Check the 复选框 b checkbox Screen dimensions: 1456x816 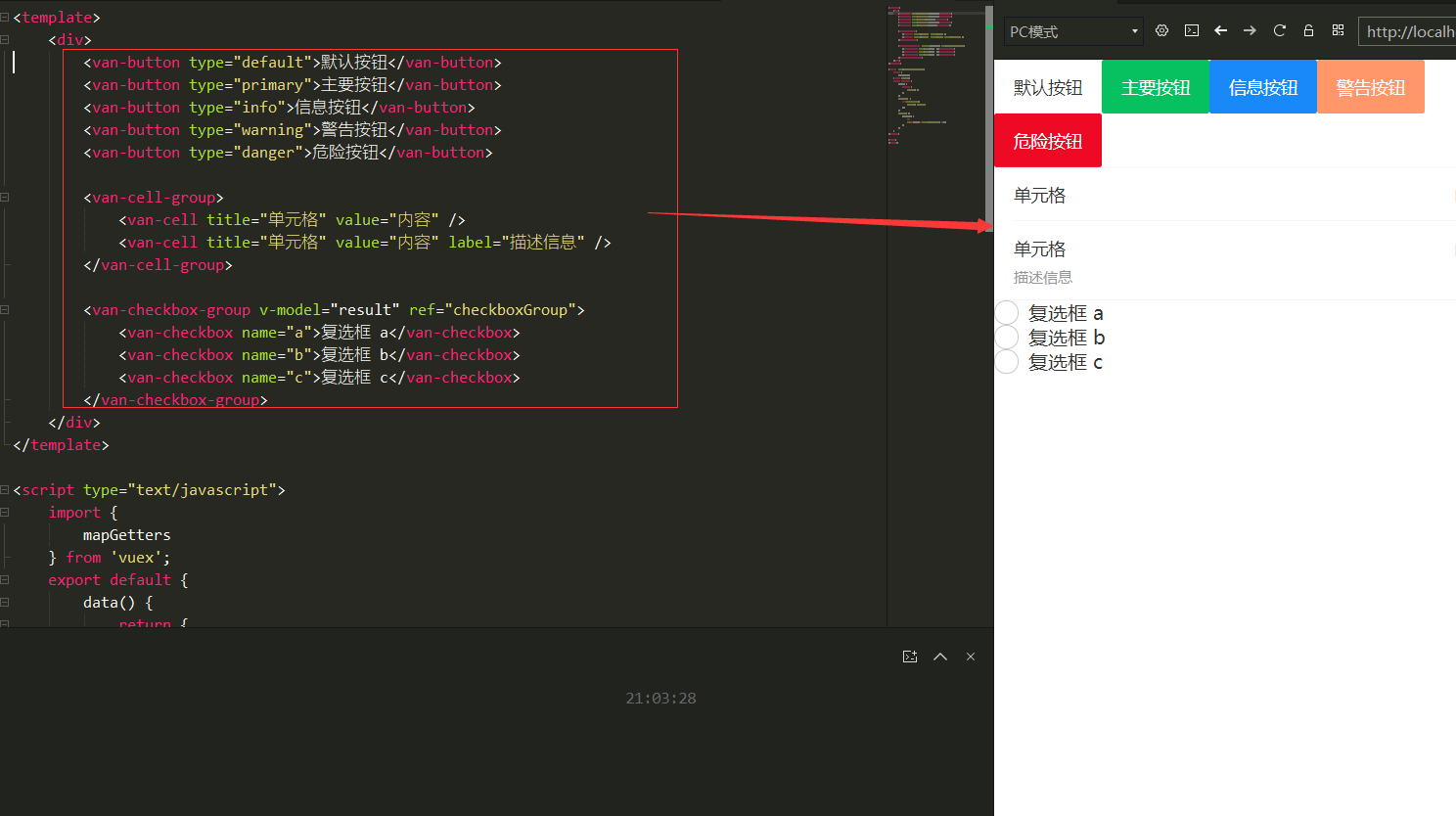[x=1007, y=337]
